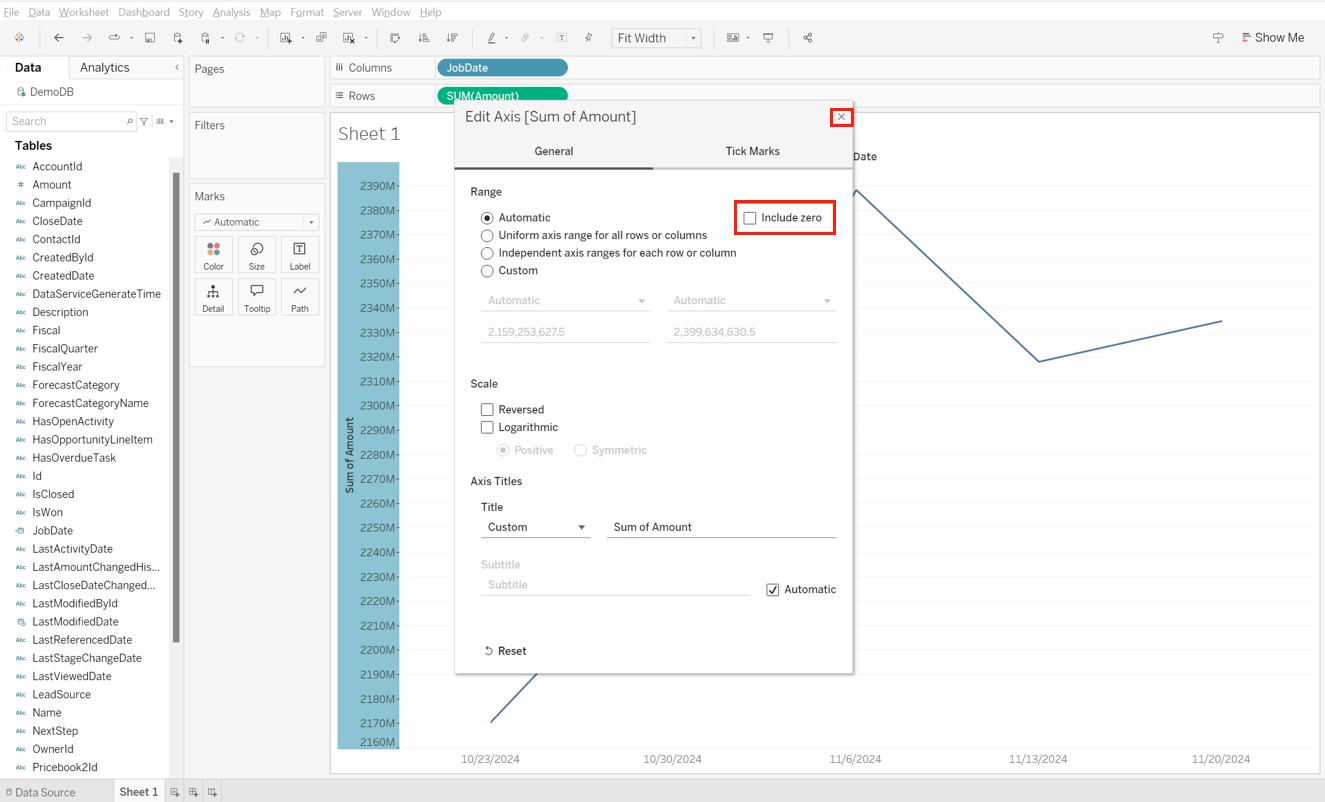The width and height of the screenshot is (1325, 802).
Task: Switch to the Analytics pane tab
Action: (105, 68)
